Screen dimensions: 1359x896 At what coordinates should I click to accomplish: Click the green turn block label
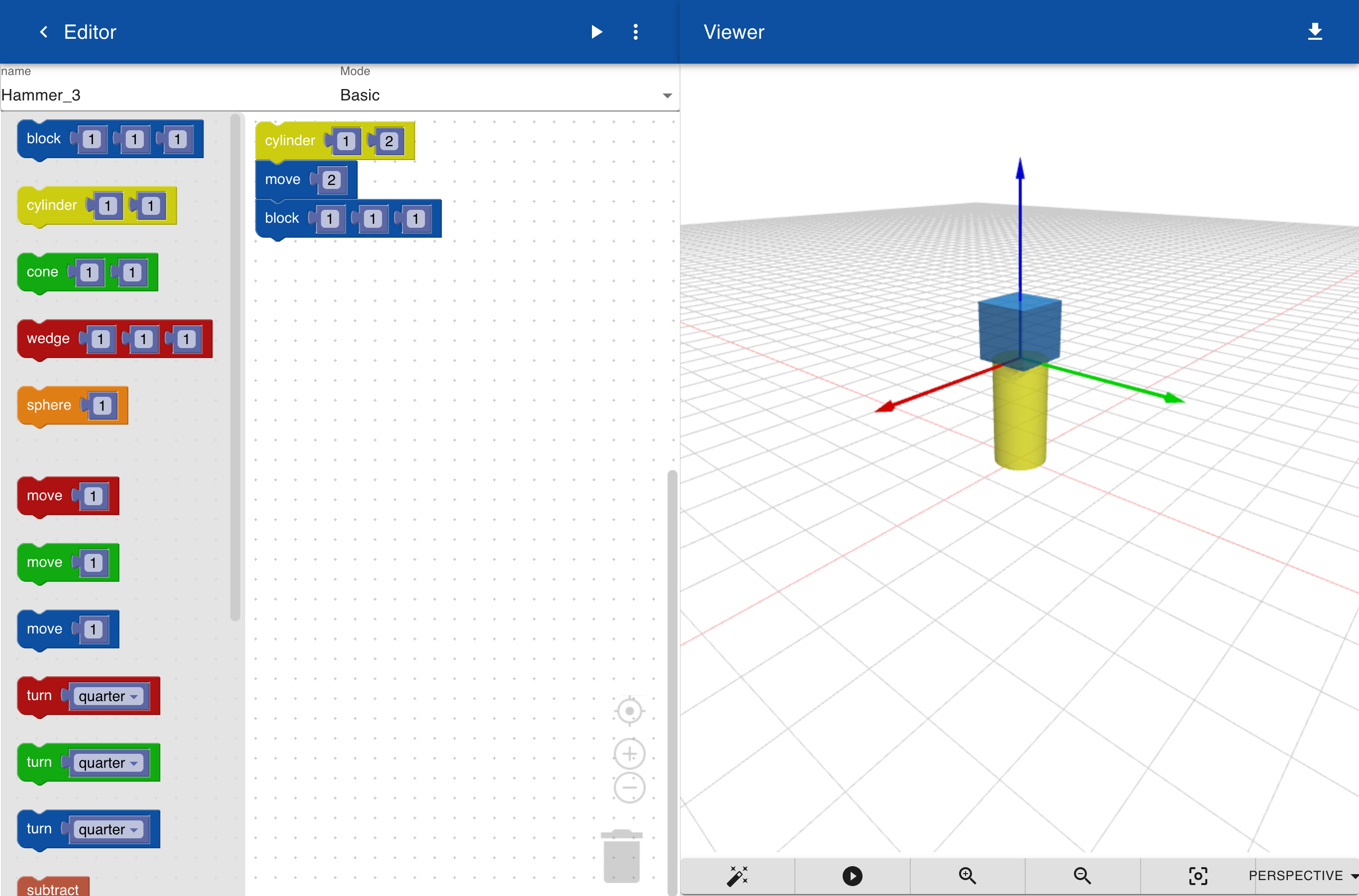click(39, 762)
